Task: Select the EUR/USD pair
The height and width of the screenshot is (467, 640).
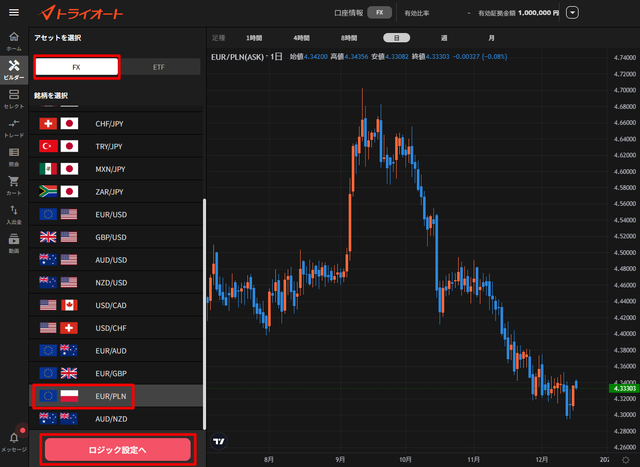Action: pos(116,214)
